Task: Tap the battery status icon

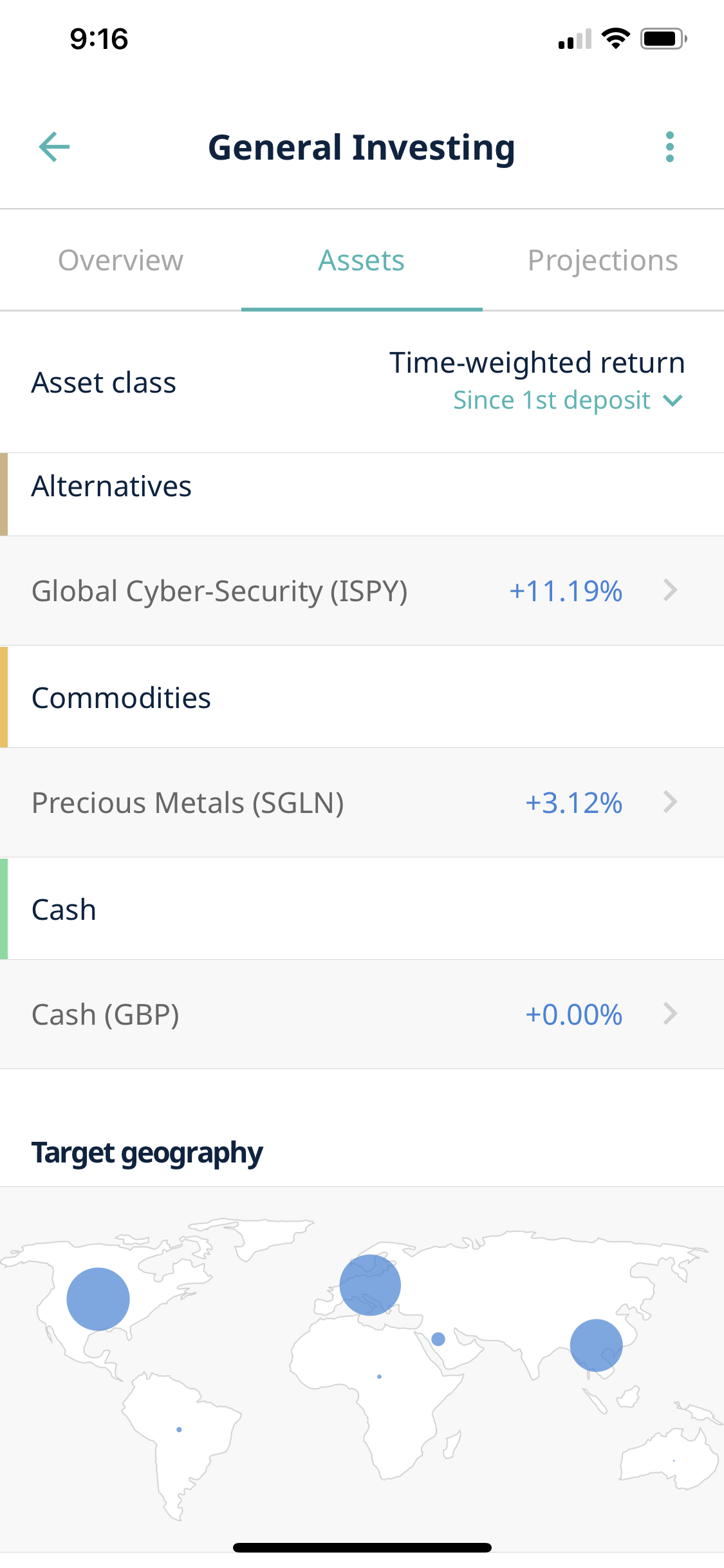Action: point(664,39)
